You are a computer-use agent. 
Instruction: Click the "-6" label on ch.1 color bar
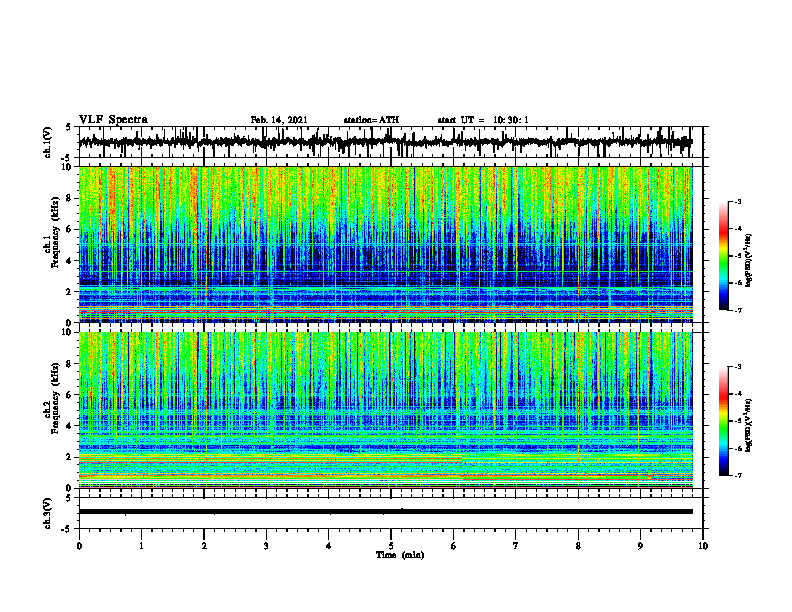(738, 283)
